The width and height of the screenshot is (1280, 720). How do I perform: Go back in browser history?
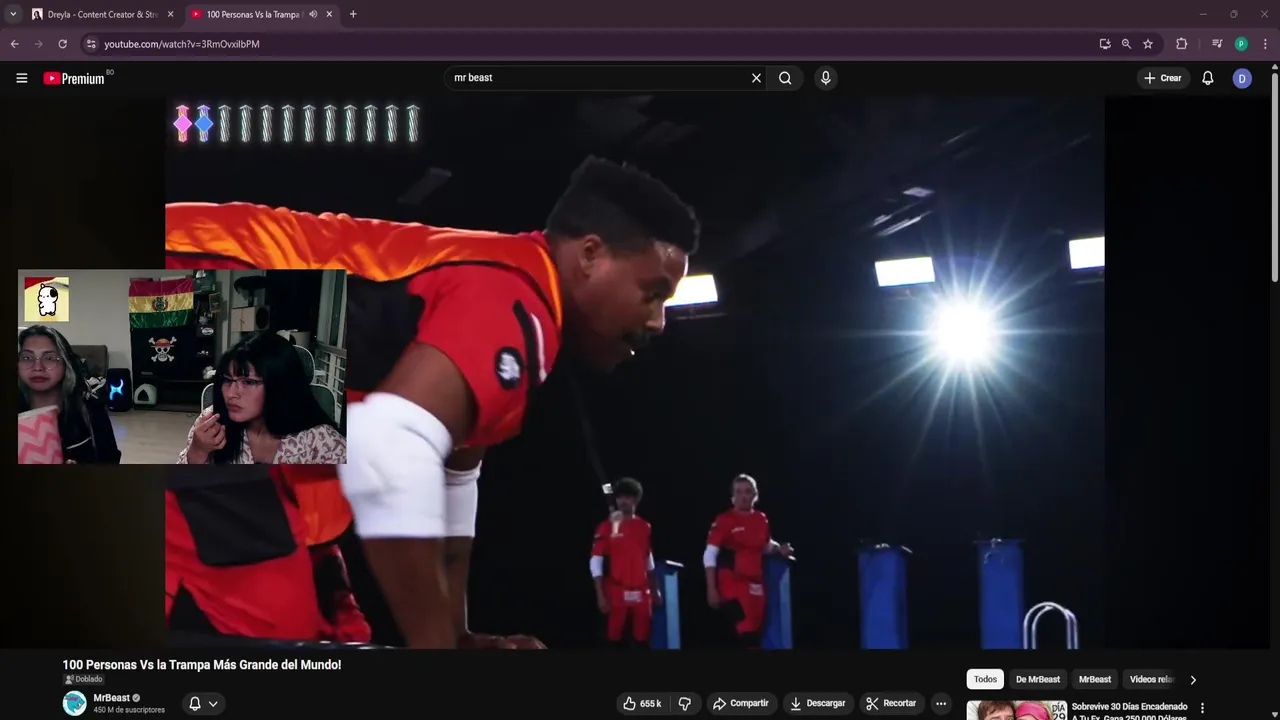(15, 44)
